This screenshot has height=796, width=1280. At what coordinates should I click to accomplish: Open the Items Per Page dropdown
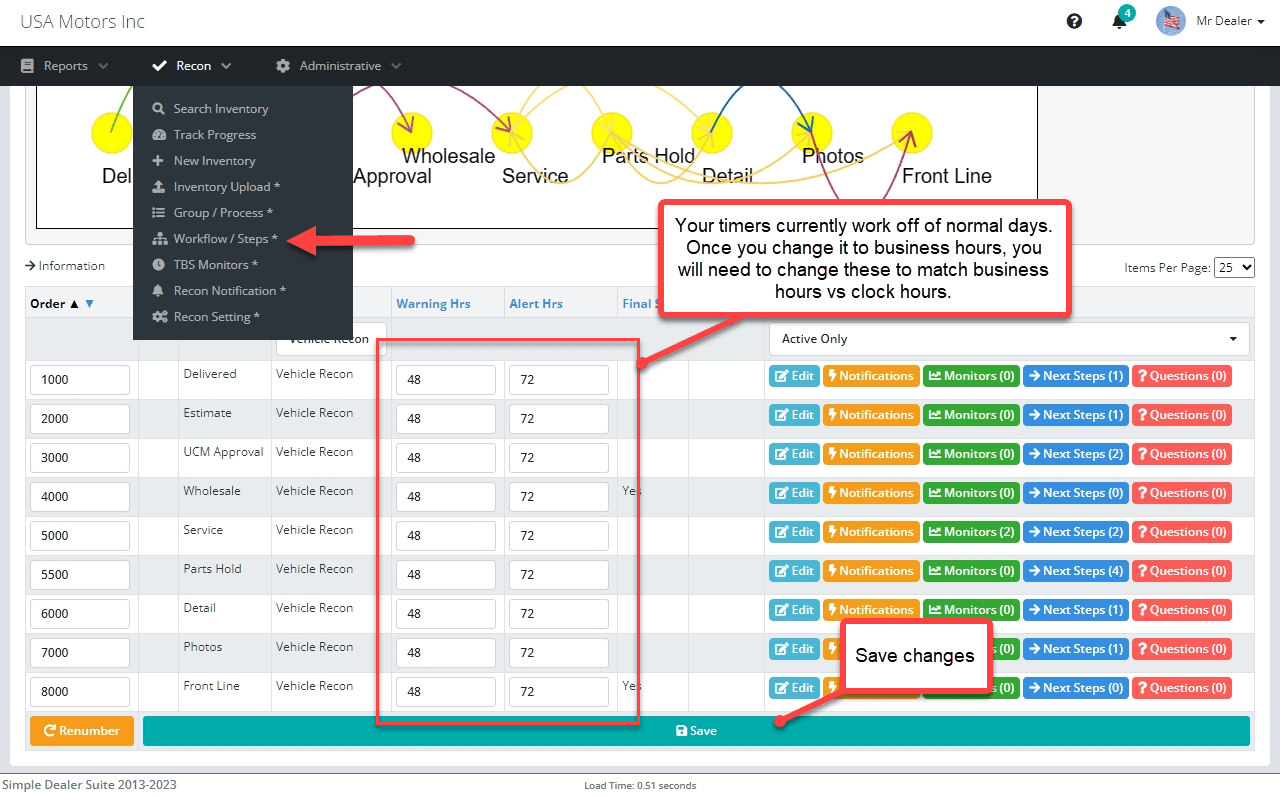coord(1233,268)
